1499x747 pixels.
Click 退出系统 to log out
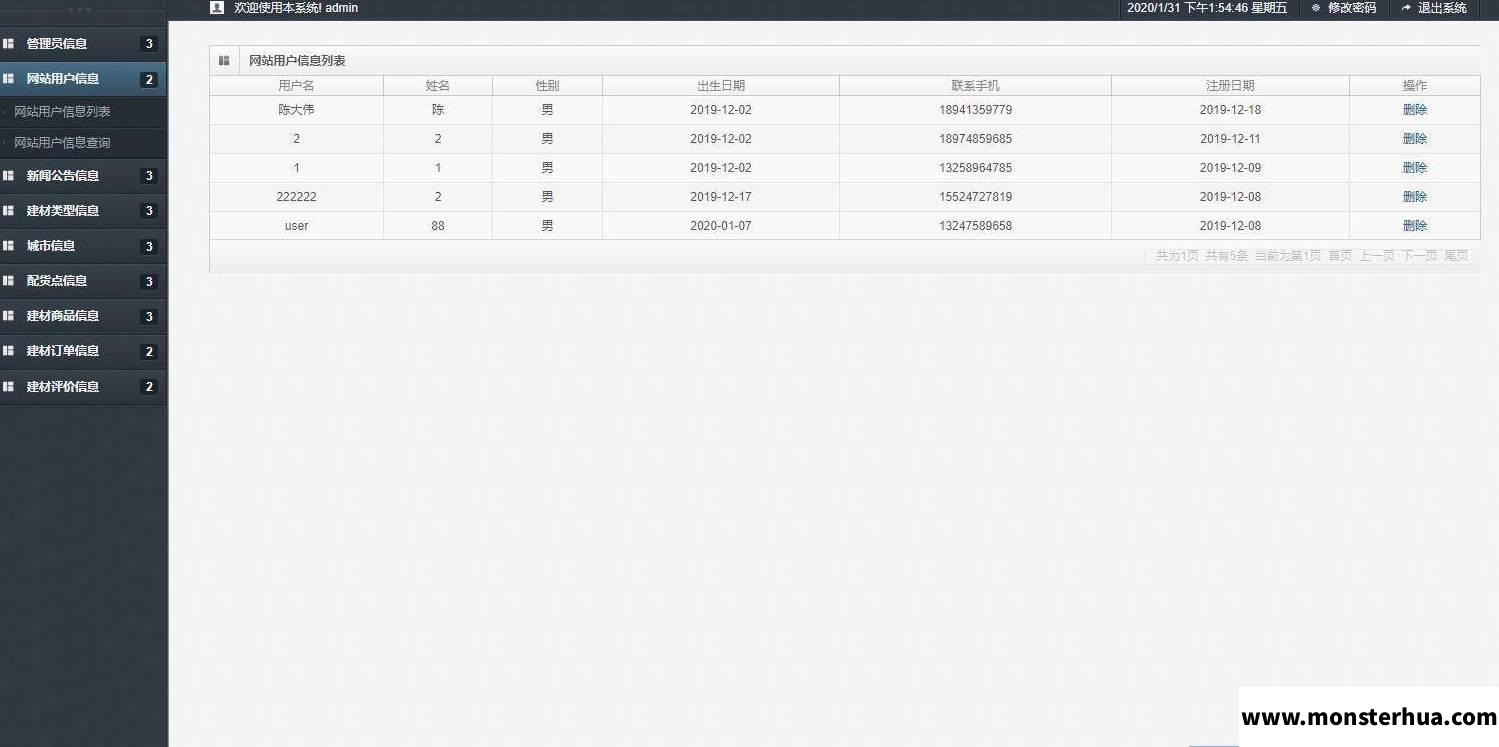[x=1442, y=8]
